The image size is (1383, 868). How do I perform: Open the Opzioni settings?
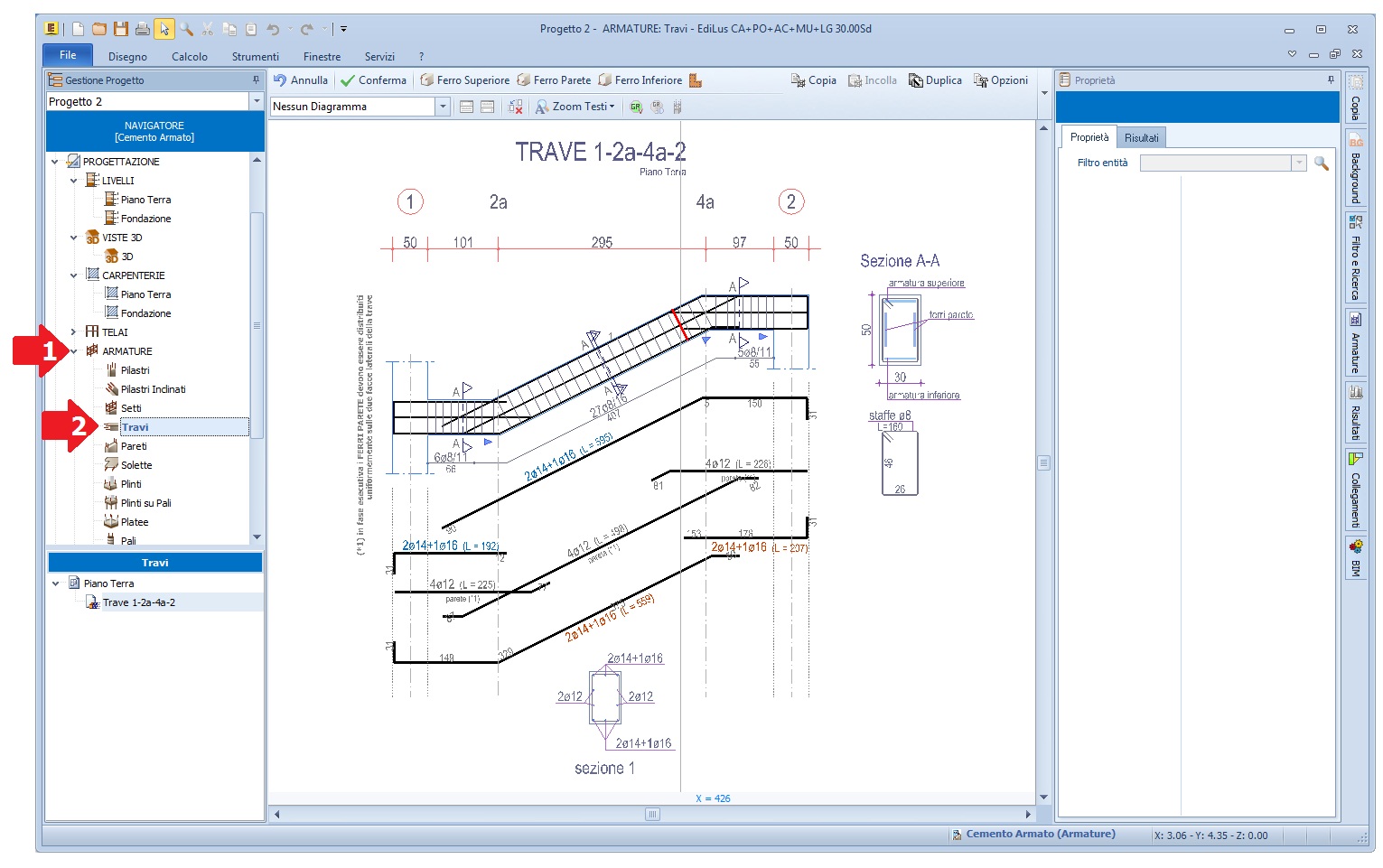point(1000,80)
